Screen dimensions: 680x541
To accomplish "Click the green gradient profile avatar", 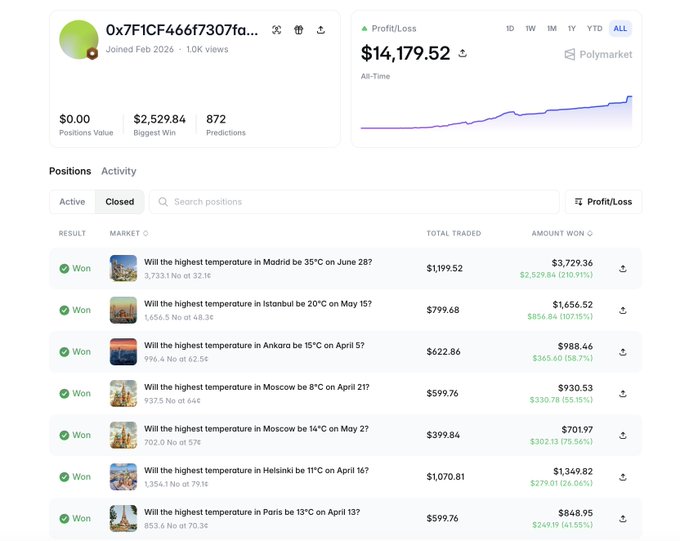I will [x=78, y=39].
